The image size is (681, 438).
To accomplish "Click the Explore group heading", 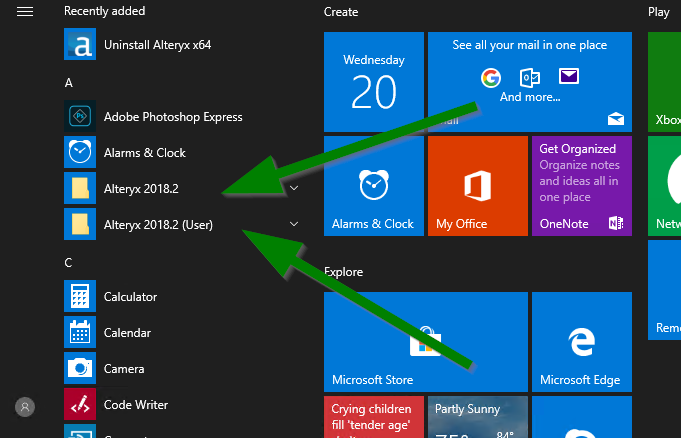I will coord(344,272).
